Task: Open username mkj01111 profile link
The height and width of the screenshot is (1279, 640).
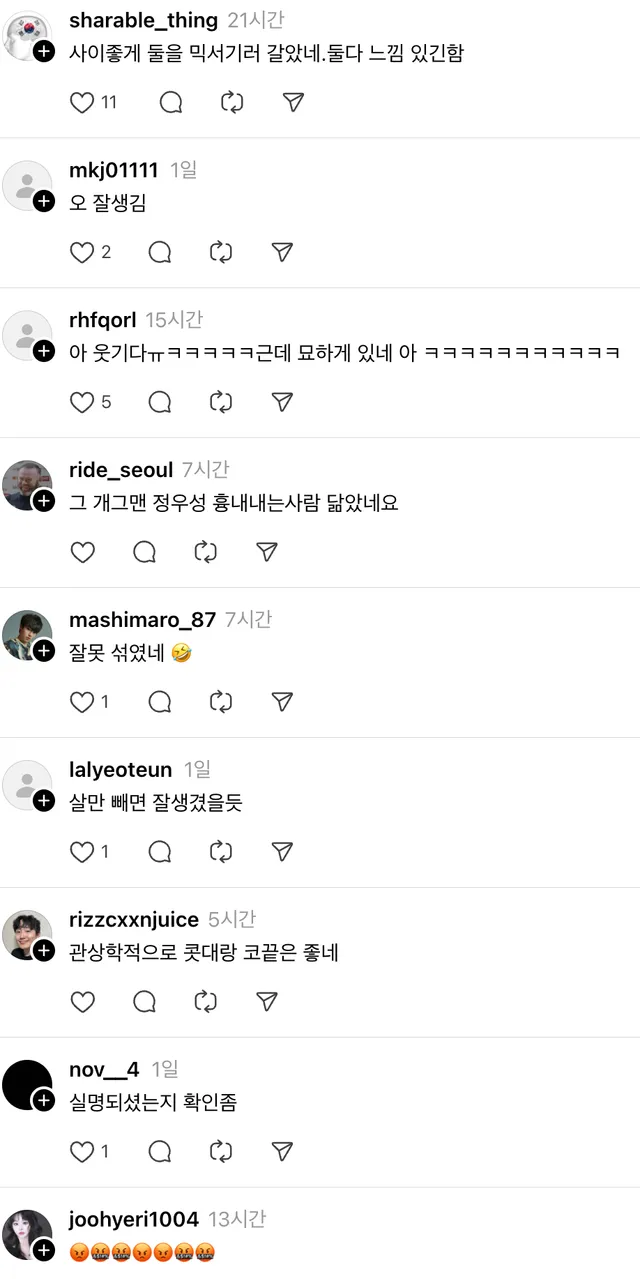Action: tap(114, 170)
